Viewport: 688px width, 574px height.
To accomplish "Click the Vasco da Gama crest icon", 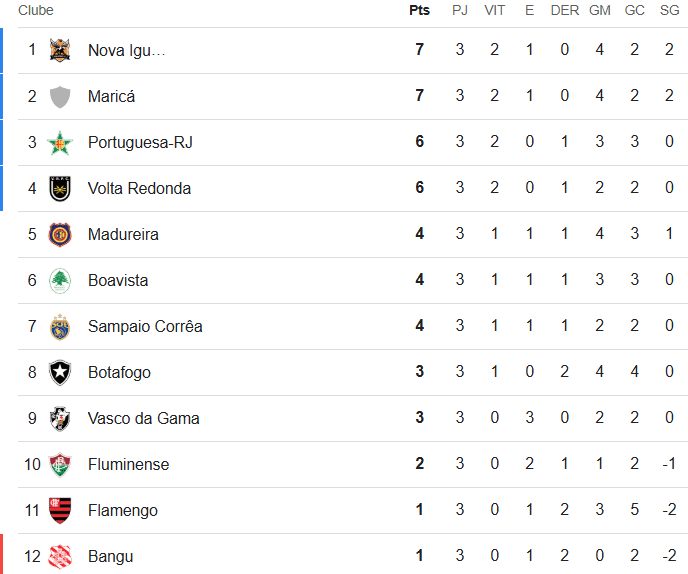I will tap(60, 418).
